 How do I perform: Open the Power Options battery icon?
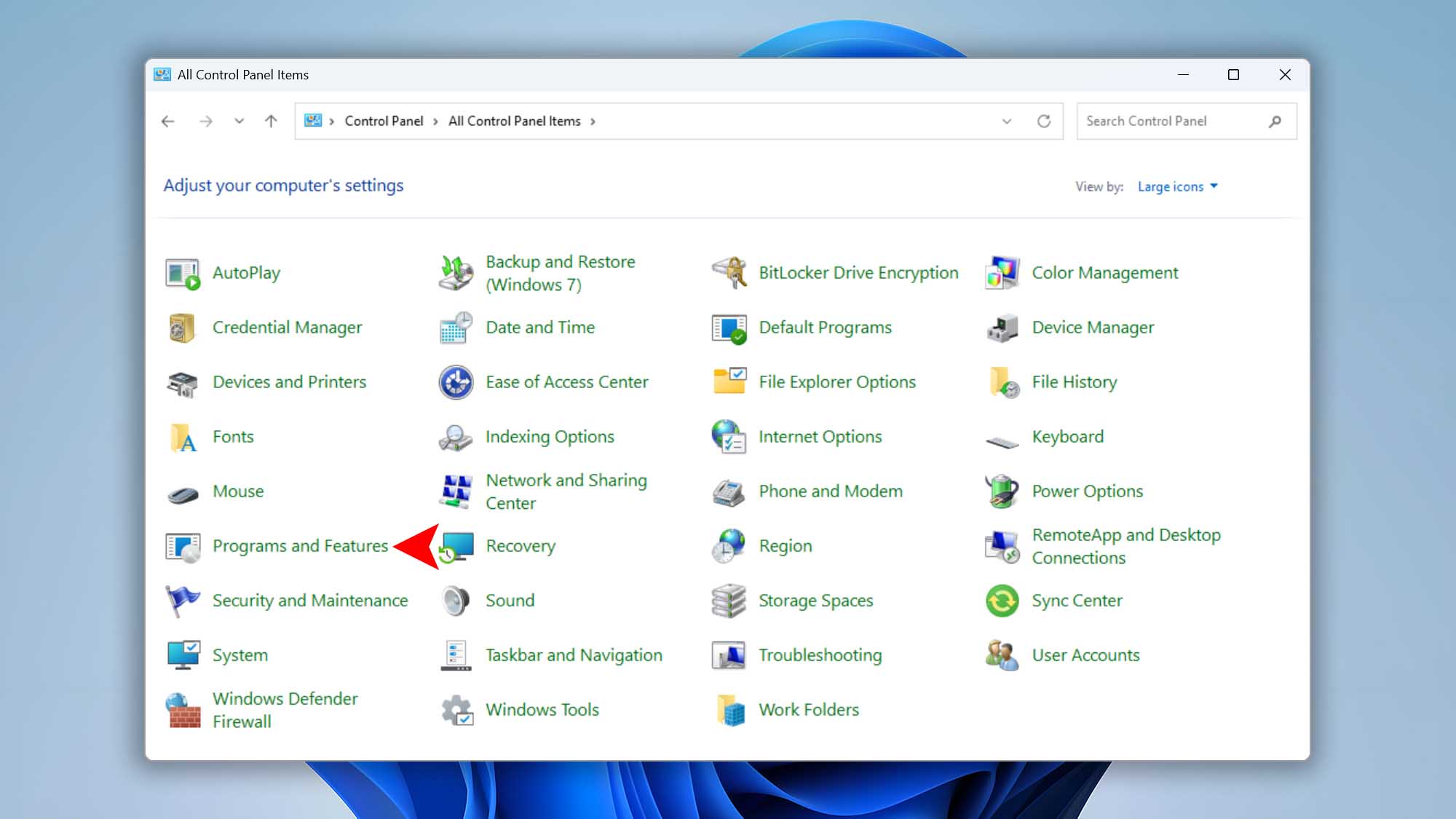[x=1002, y=492]
